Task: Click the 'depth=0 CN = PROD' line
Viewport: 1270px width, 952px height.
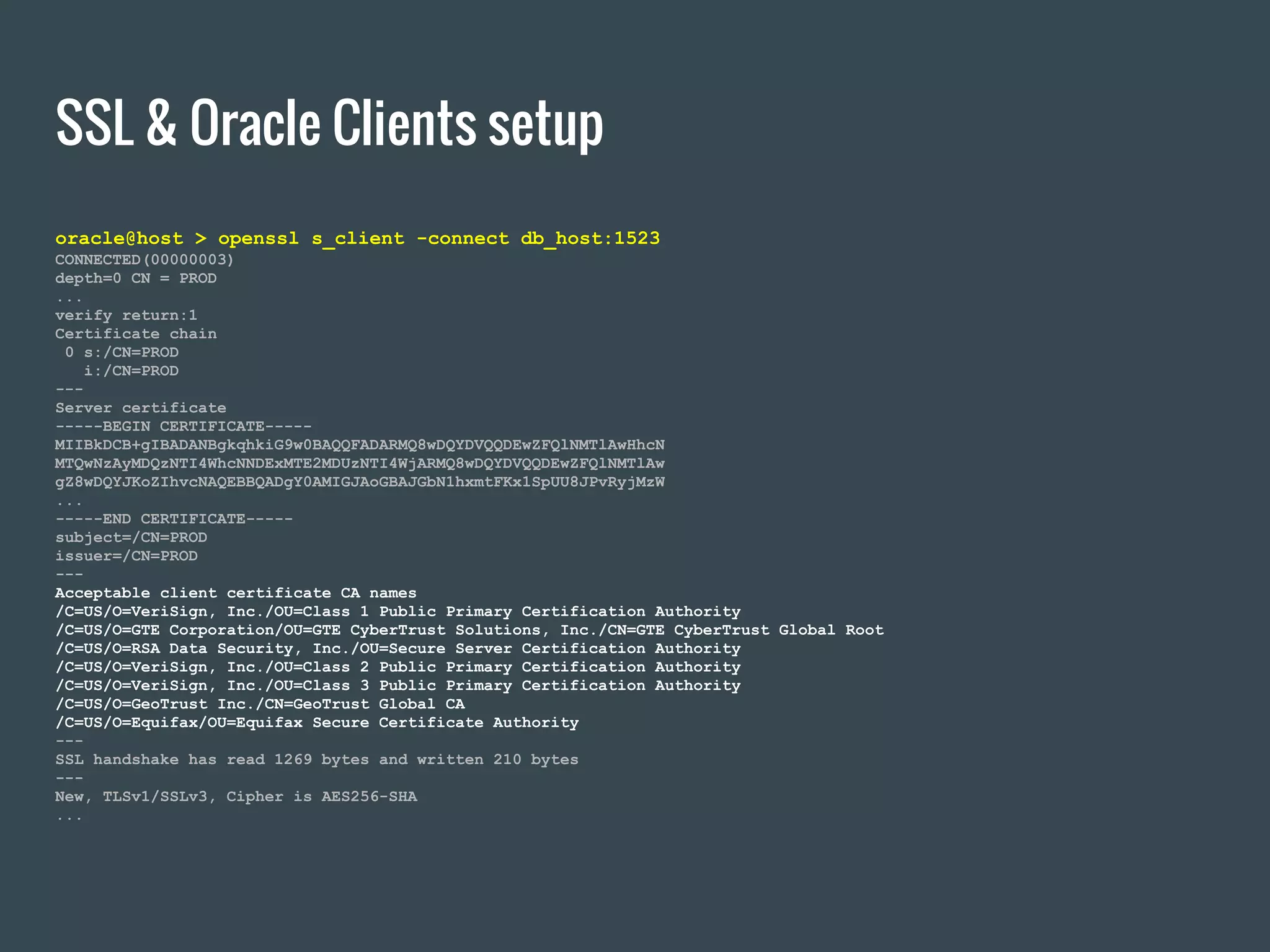Action: click(136, 278)
